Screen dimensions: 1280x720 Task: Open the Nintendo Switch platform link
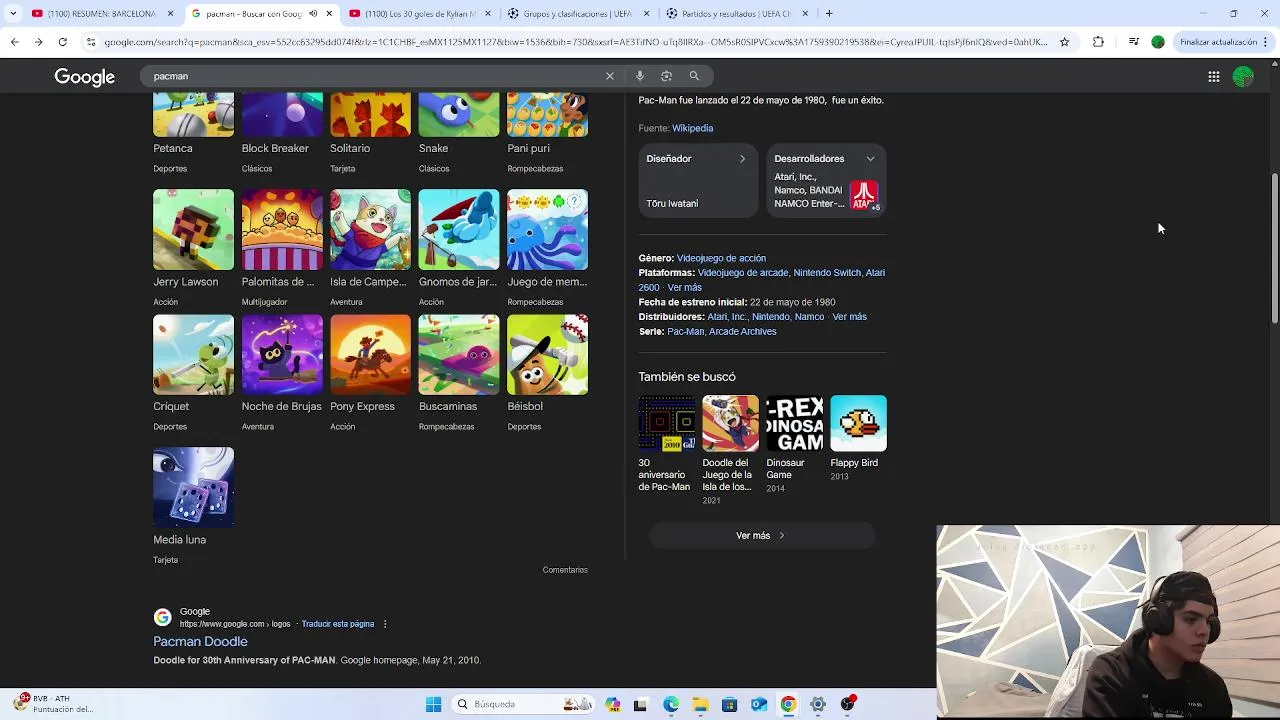[x=827, y=273]
